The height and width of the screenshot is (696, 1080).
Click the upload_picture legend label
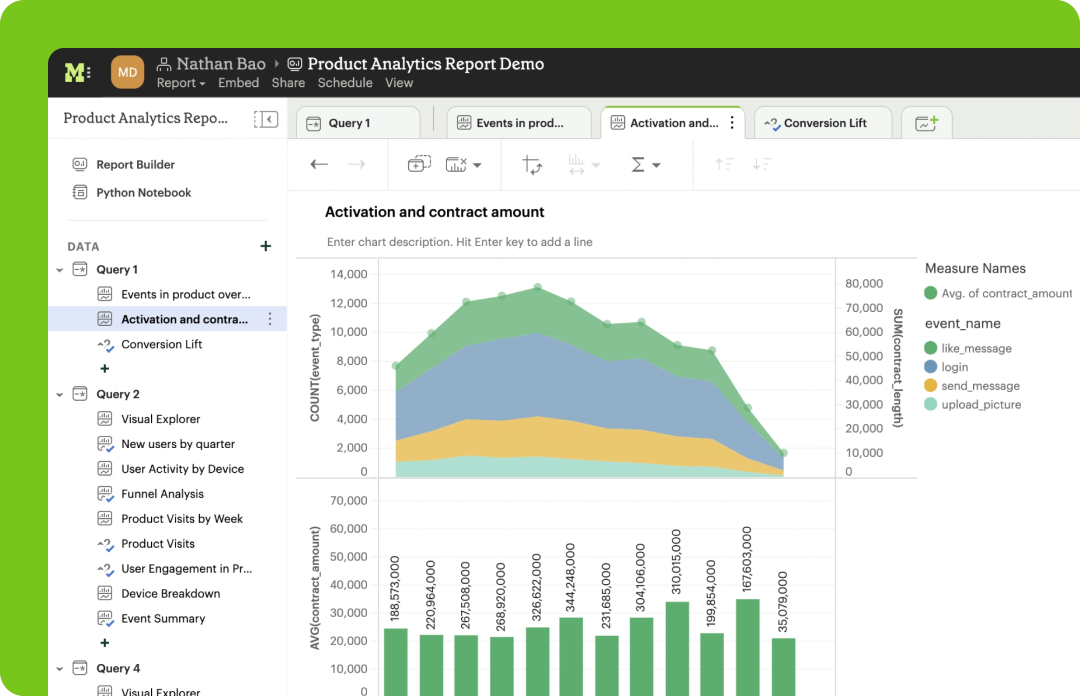(982, 405)
